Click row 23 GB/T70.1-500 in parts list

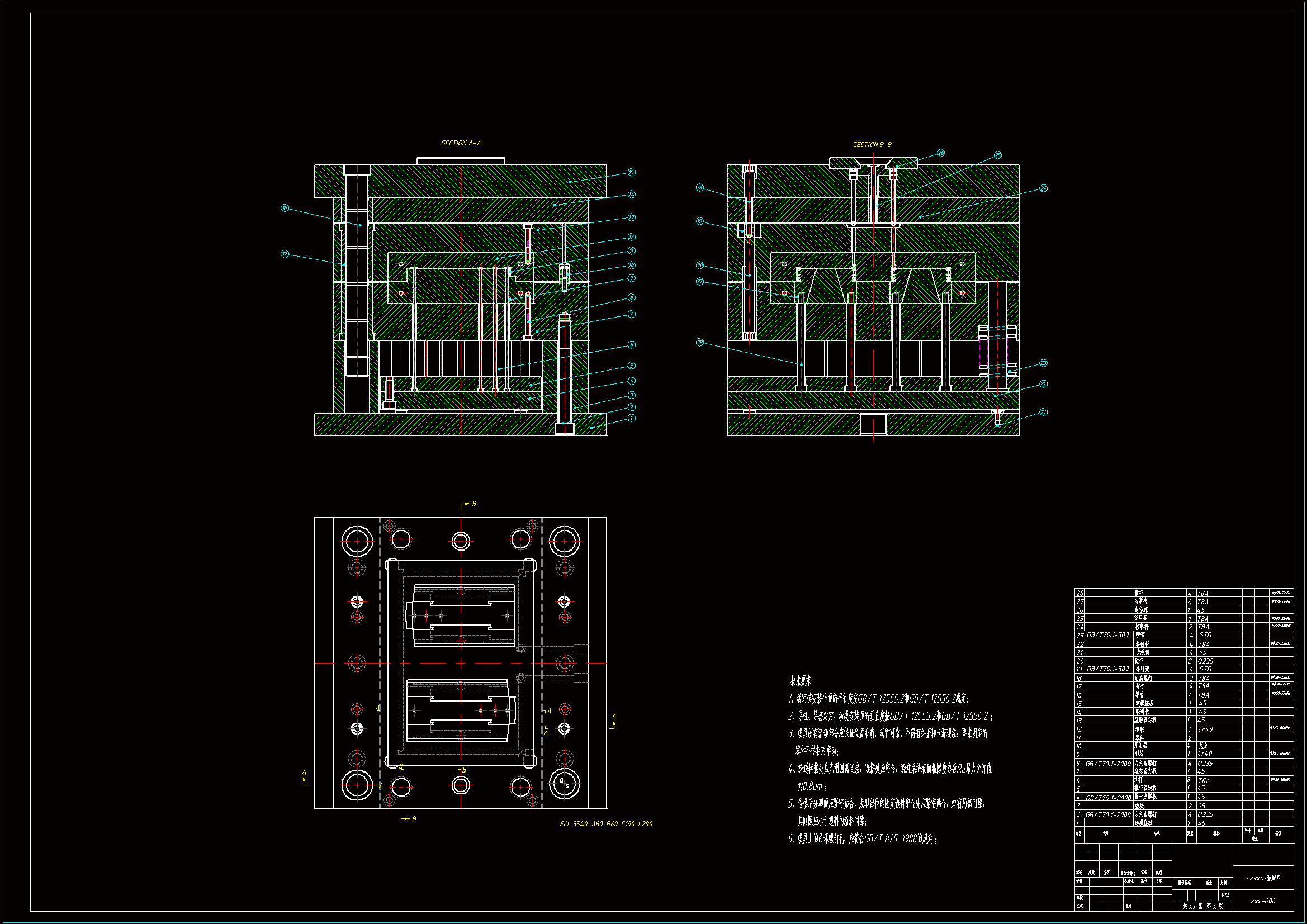[x=1107, y=635]
